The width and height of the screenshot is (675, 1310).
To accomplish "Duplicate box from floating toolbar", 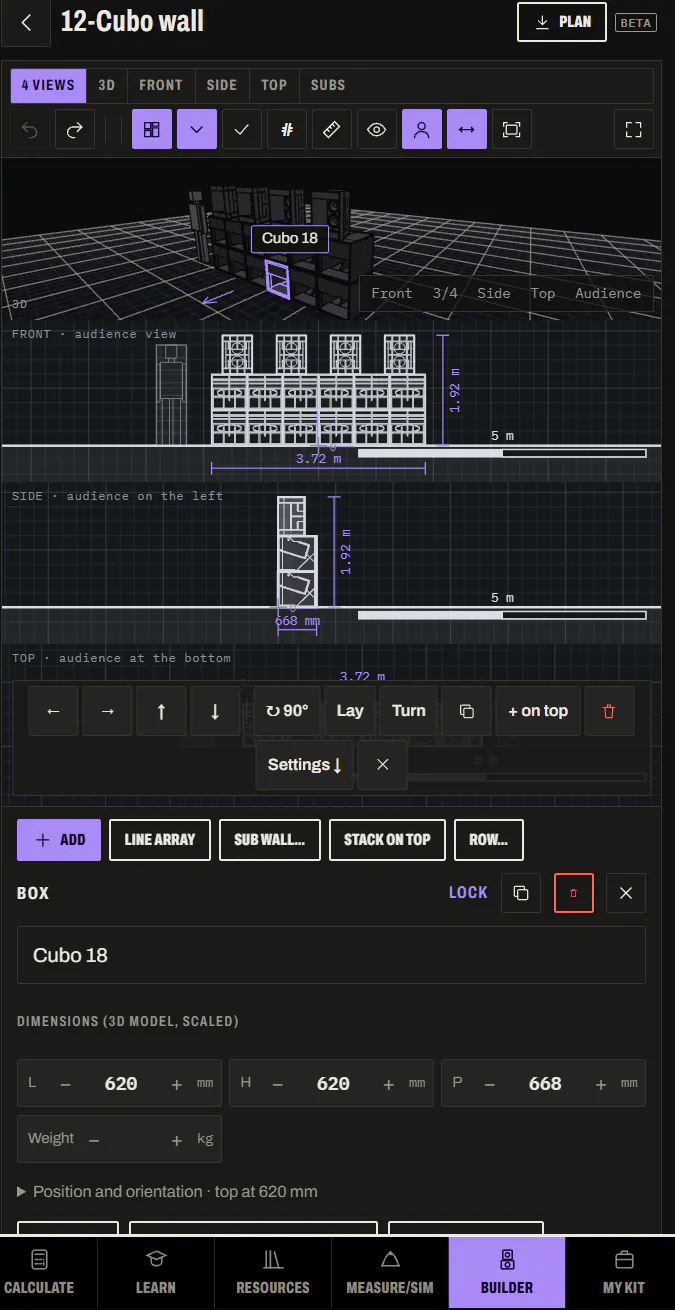I will pyautogui.click(x=466, y=711).
